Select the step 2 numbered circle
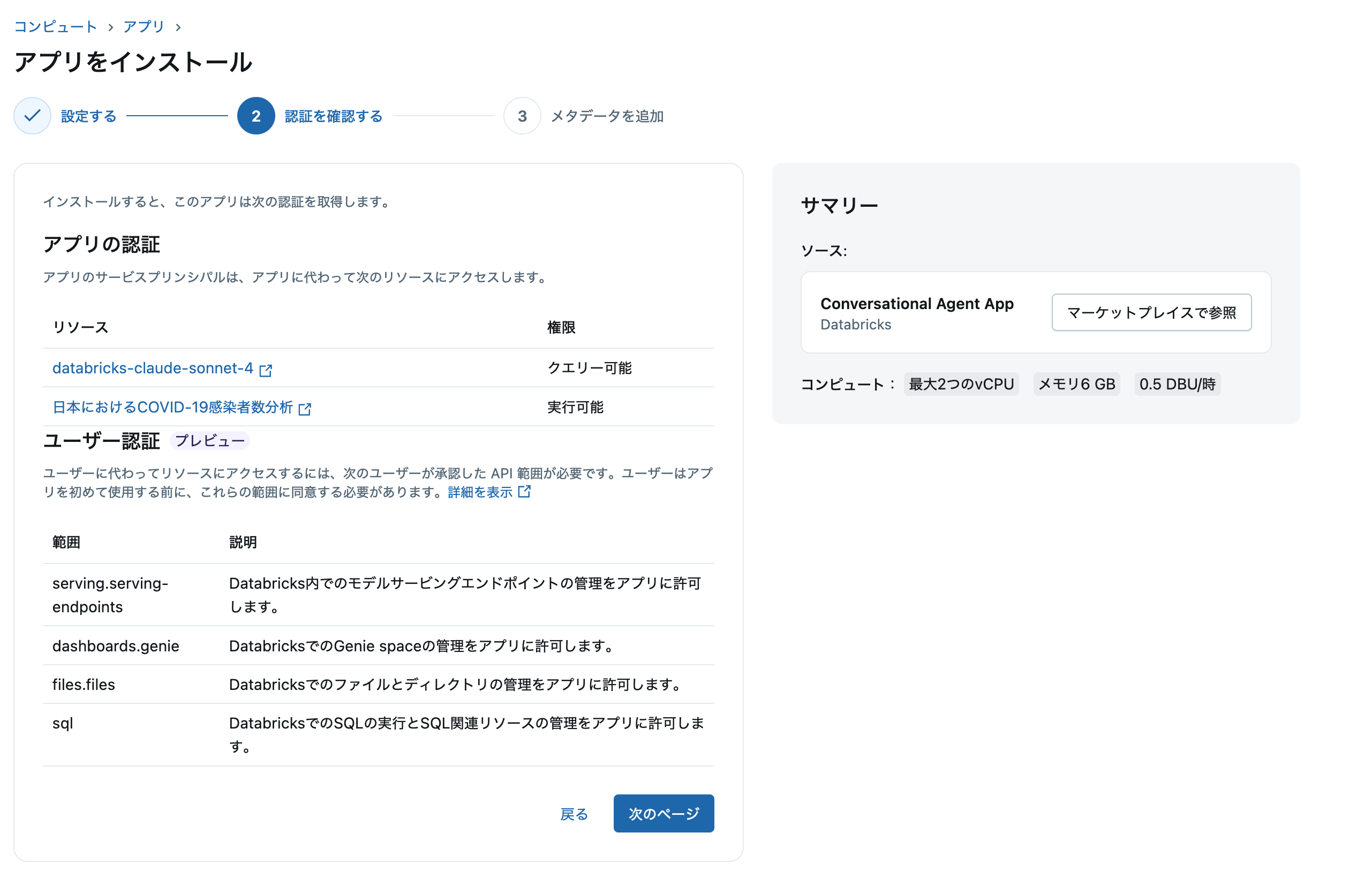 click(x=255, y=116)
